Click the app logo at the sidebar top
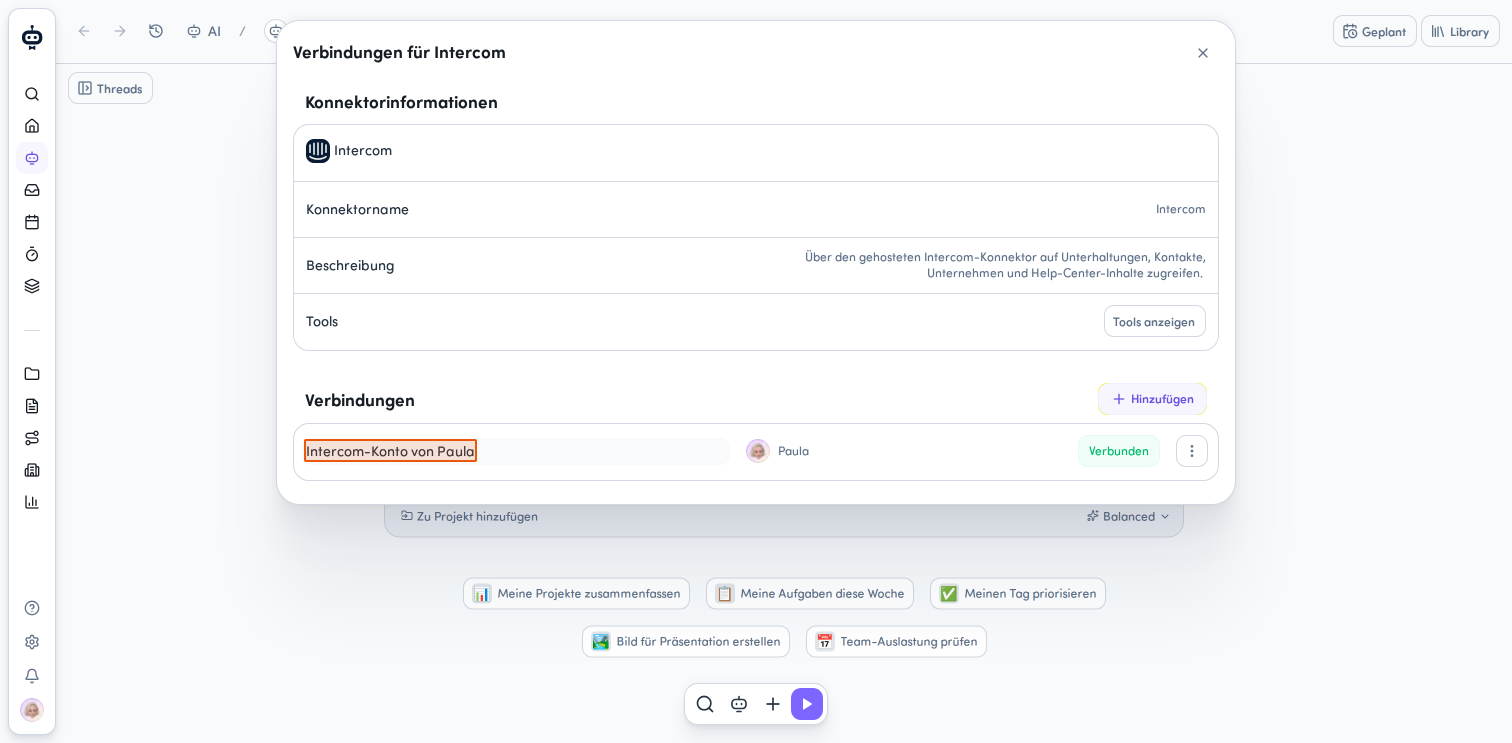Image resolution: width=1512 pixels, height=743 pixels. 32,37
